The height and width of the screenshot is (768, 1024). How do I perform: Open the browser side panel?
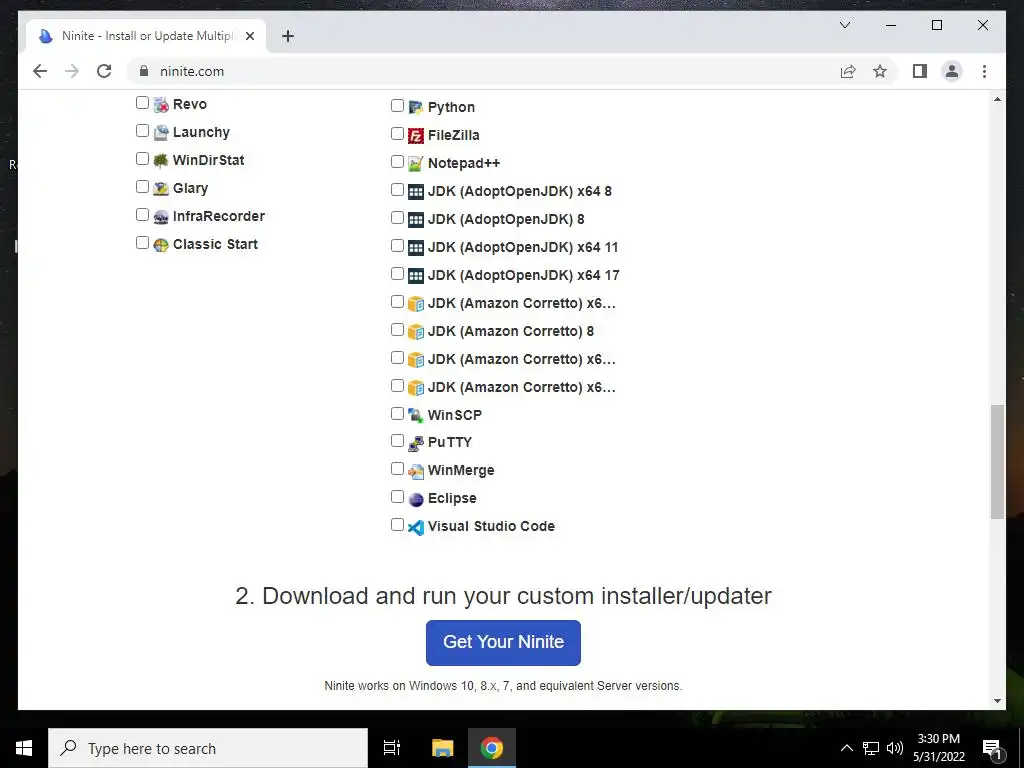pyautogui.click(x=920, y=71)
